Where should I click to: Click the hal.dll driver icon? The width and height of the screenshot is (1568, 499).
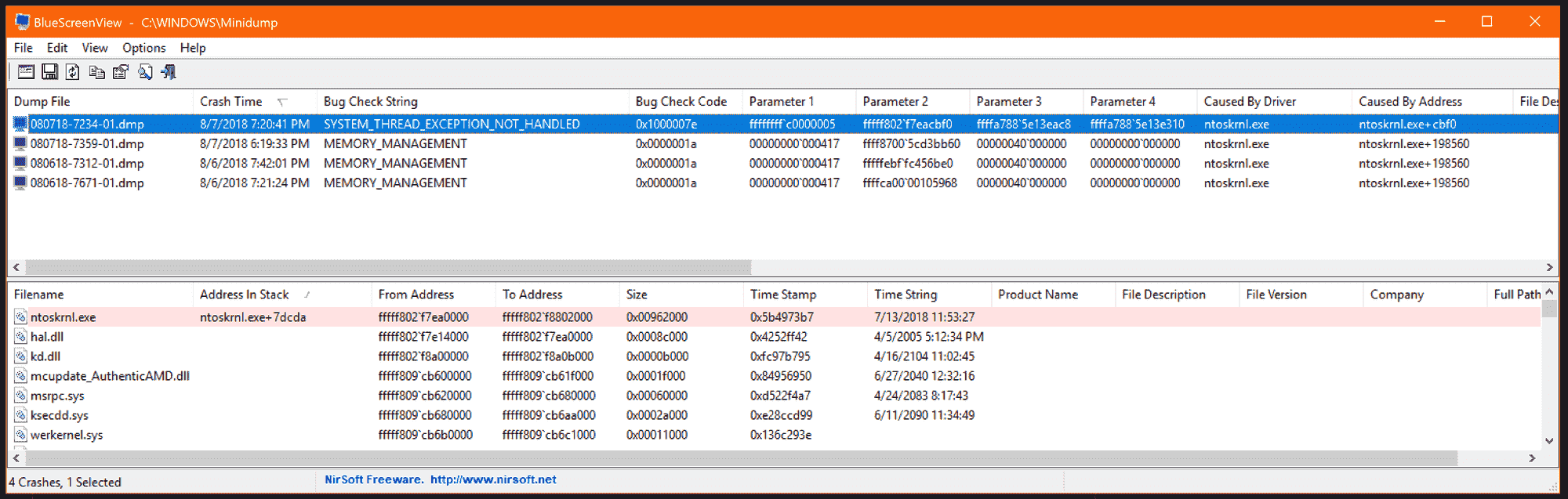[x=21, y=337]
